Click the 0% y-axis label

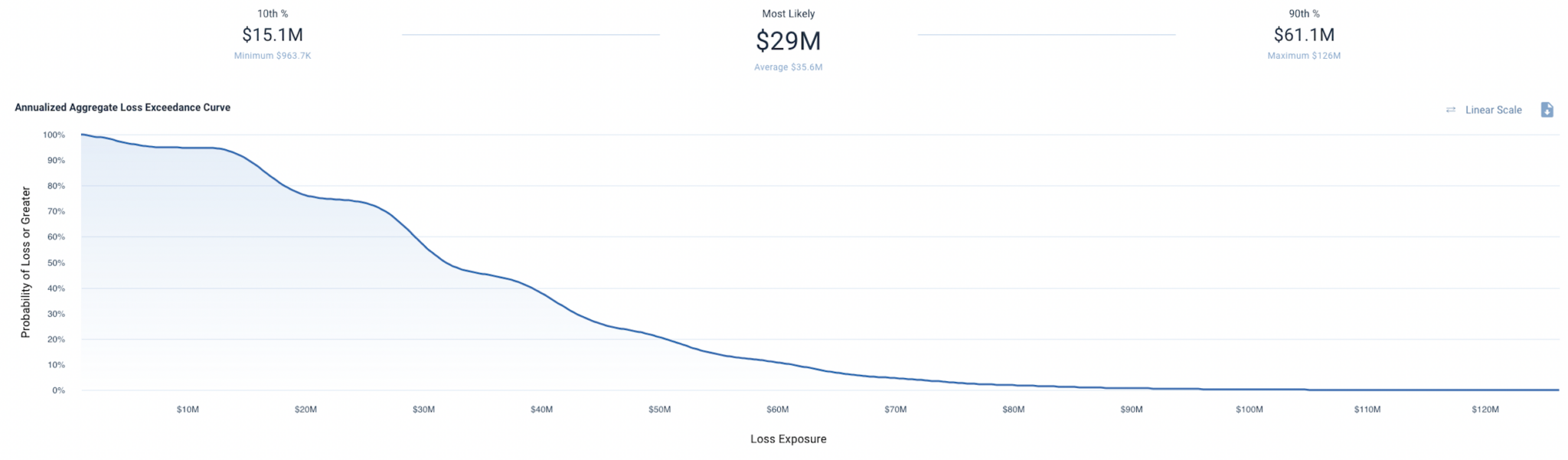pyautogui.click(x=58, y=390)
